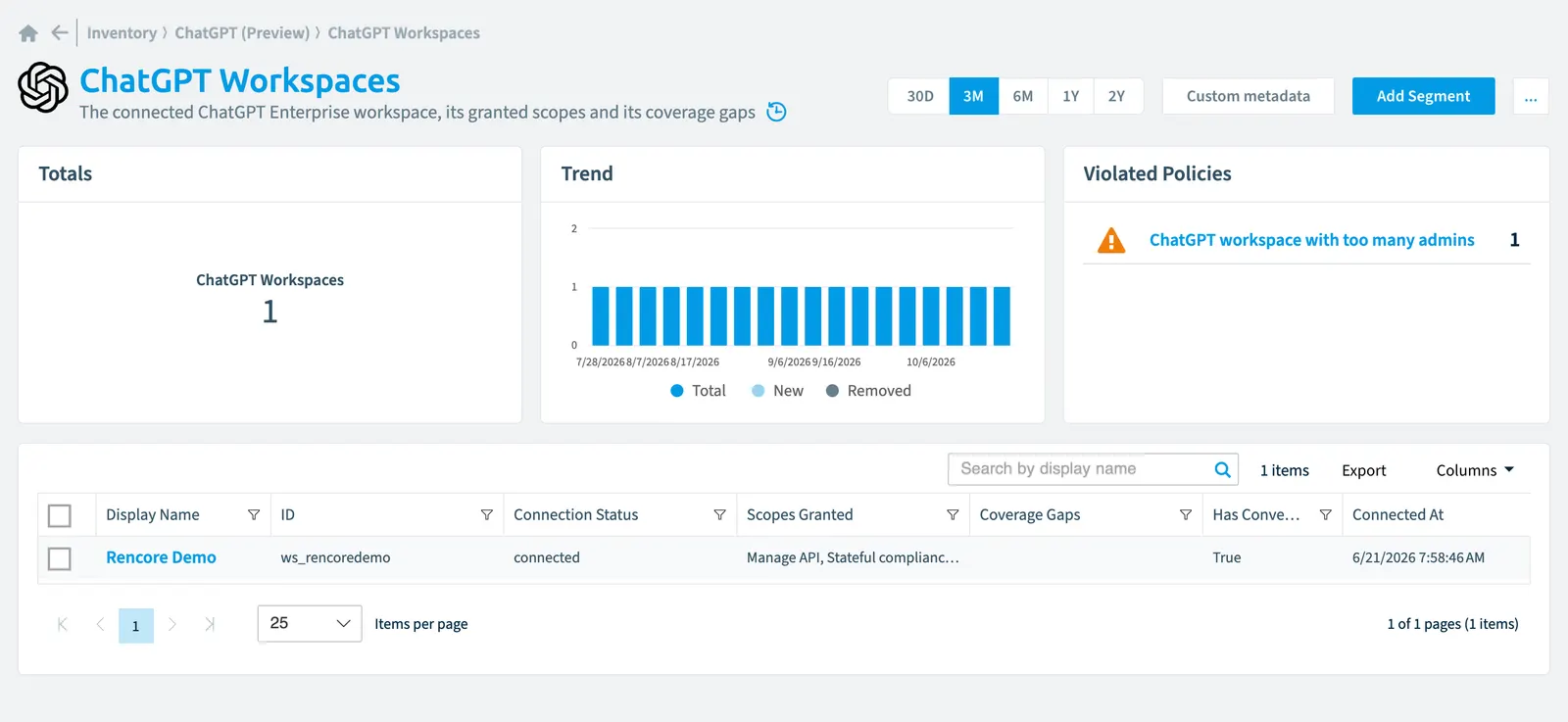The image size is (1568, 722).
Task: Open the Display Name column filter
Action: 254,515
